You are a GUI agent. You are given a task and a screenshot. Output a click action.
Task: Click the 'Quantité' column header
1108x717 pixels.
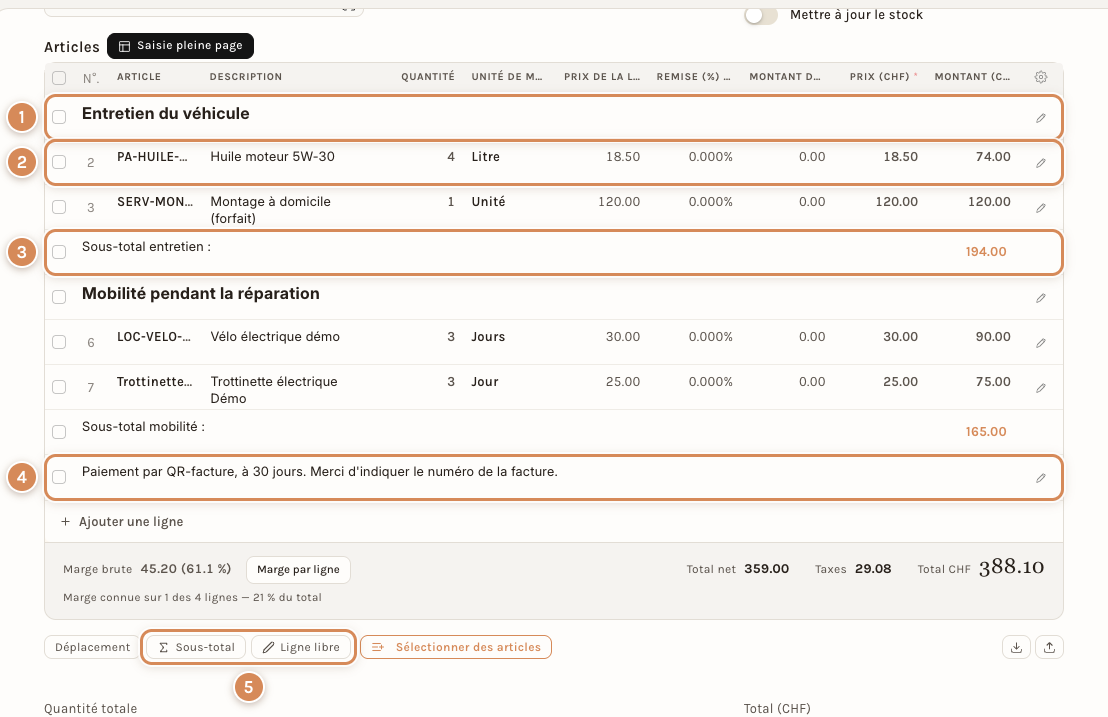coord(428,76)
